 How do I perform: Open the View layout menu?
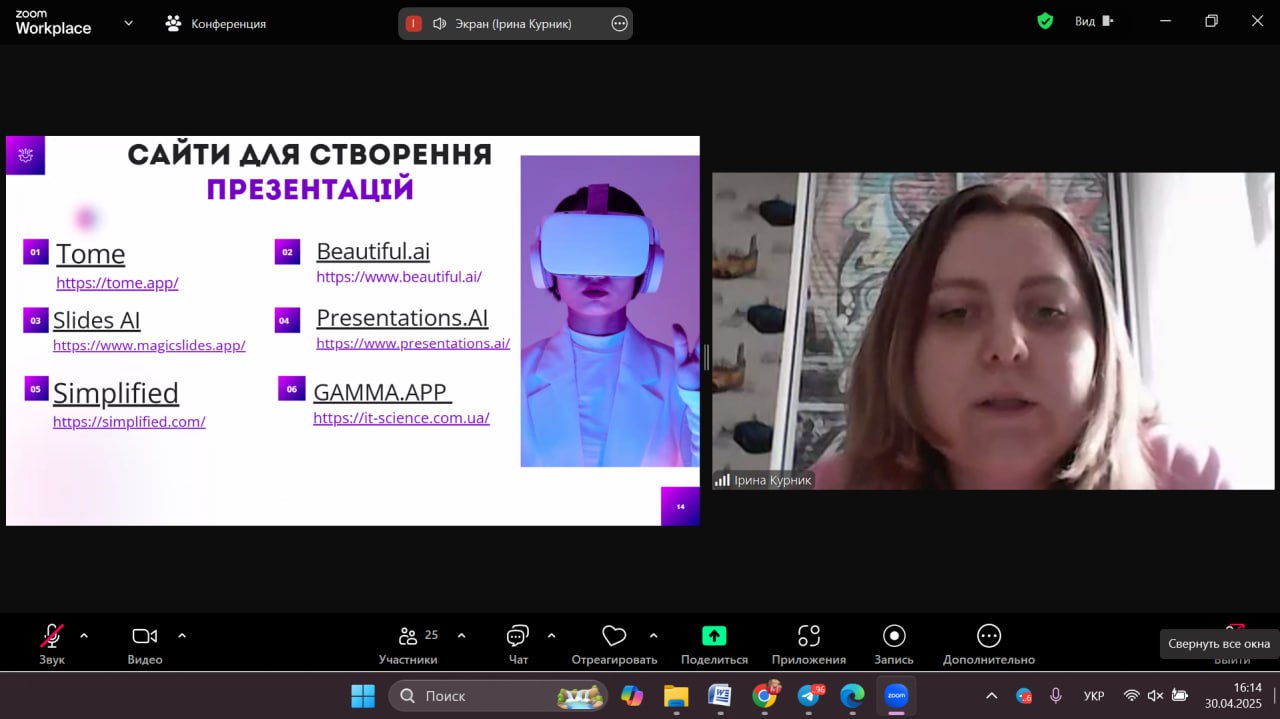click(1093, 21)
